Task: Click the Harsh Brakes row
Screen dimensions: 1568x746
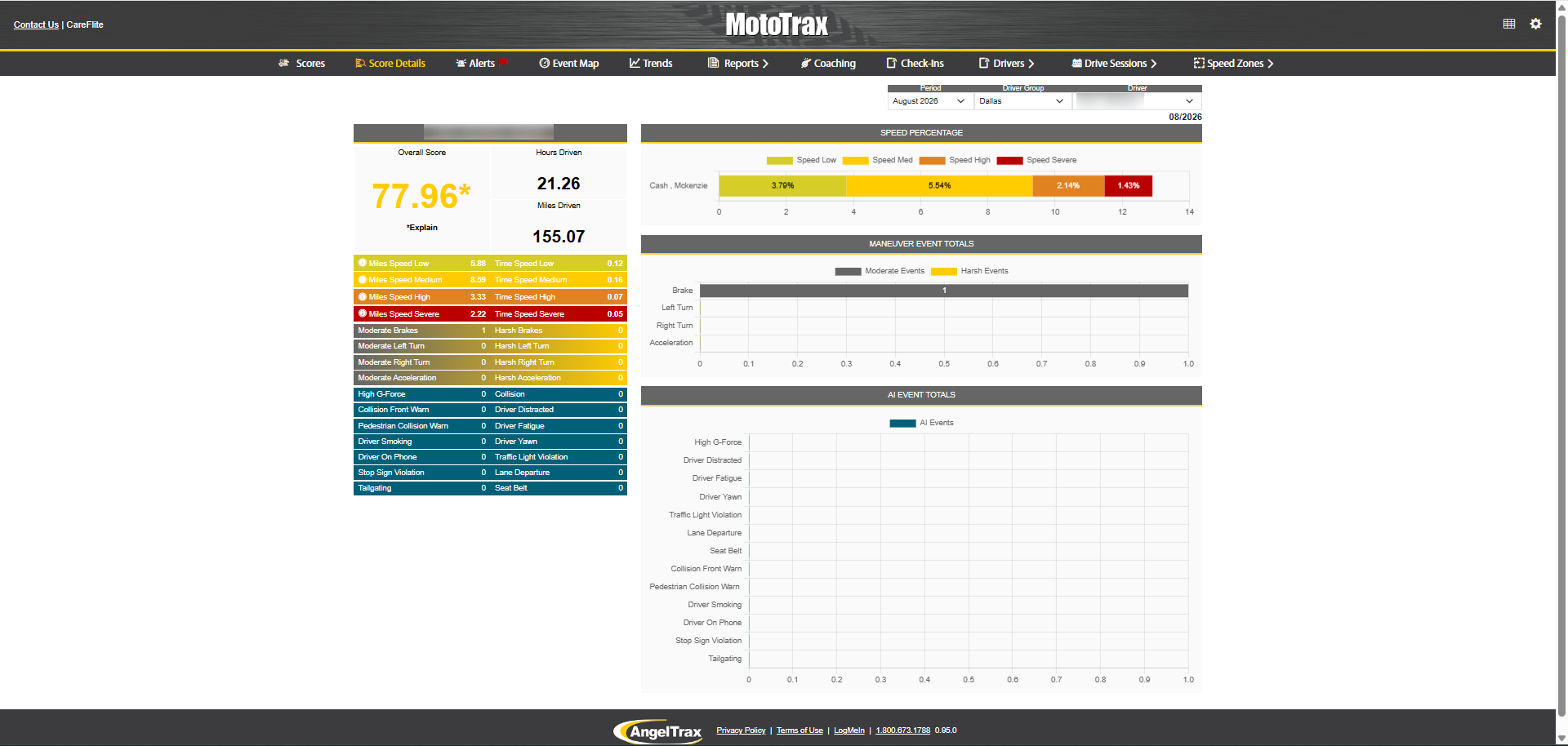Action: [x=559, y=331]
